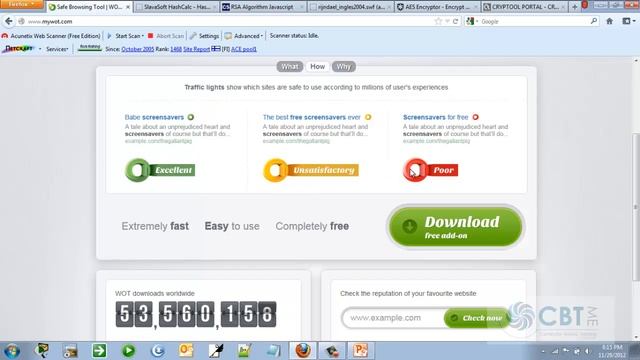
Task: Click yellow rating ring beside best free screensavers
Action: 368,117
